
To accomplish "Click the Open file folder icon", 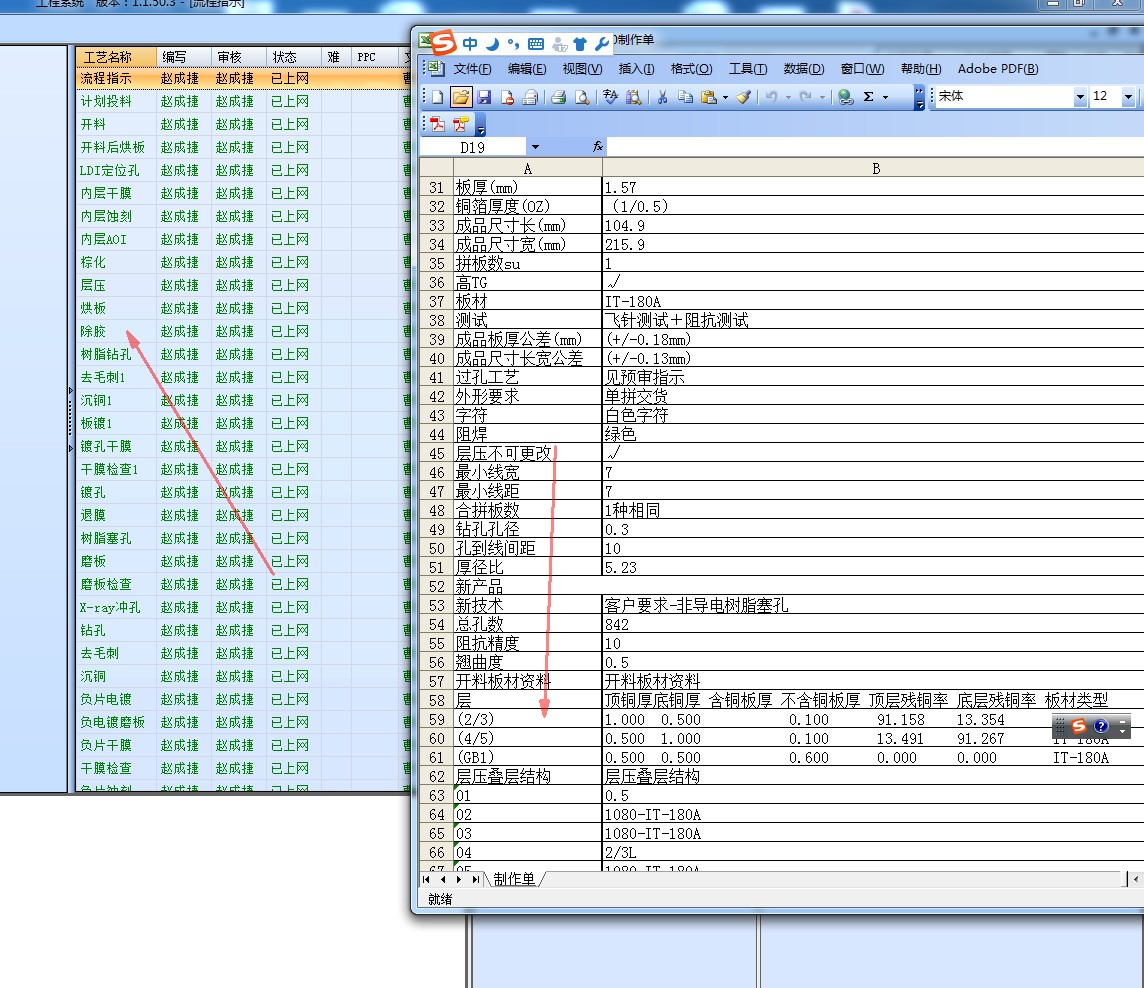I will click(460, 96).
